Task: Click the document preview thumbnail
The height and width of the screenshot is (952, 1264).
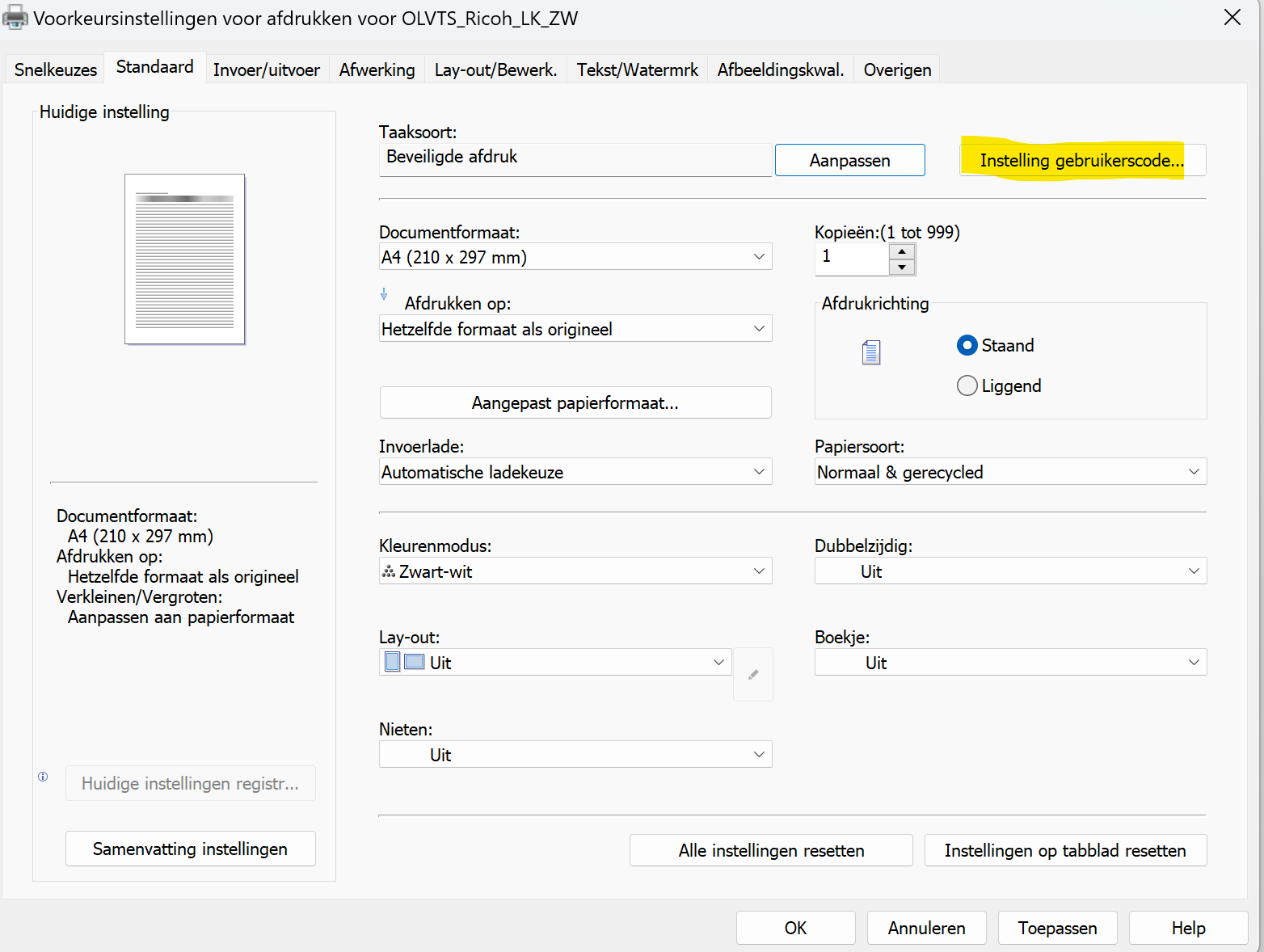Action: coord(185,259)
